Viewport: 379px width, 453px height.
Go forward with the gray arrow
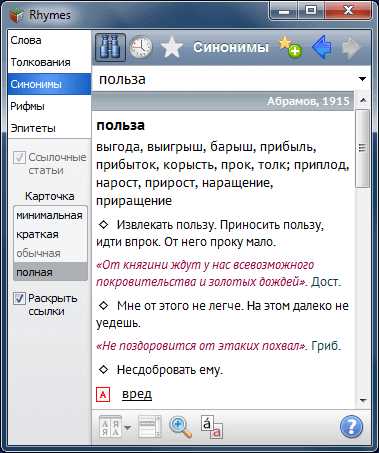coord(351,47)
